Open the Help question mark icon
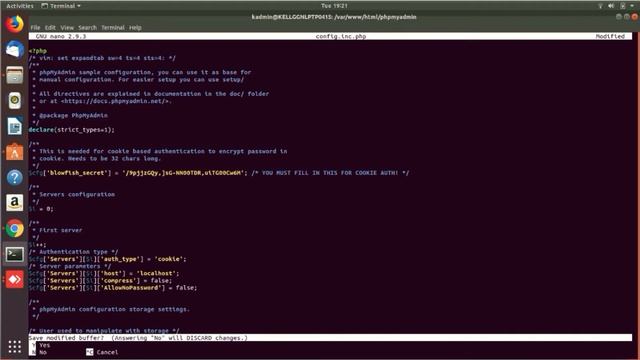 pos(15,178)
